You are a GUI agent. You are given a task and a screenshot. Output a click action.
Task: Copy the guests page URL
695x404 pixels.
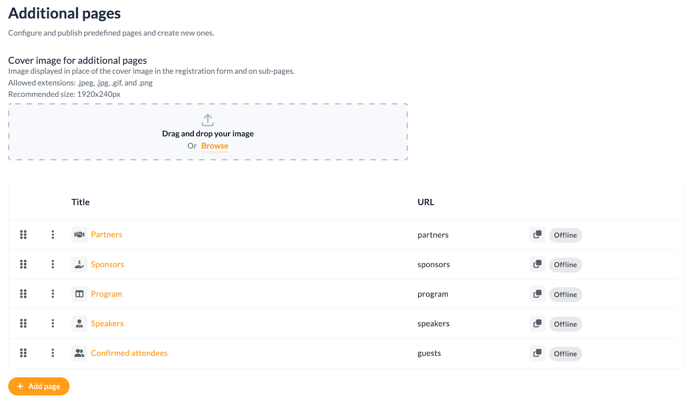pos(537,353)
